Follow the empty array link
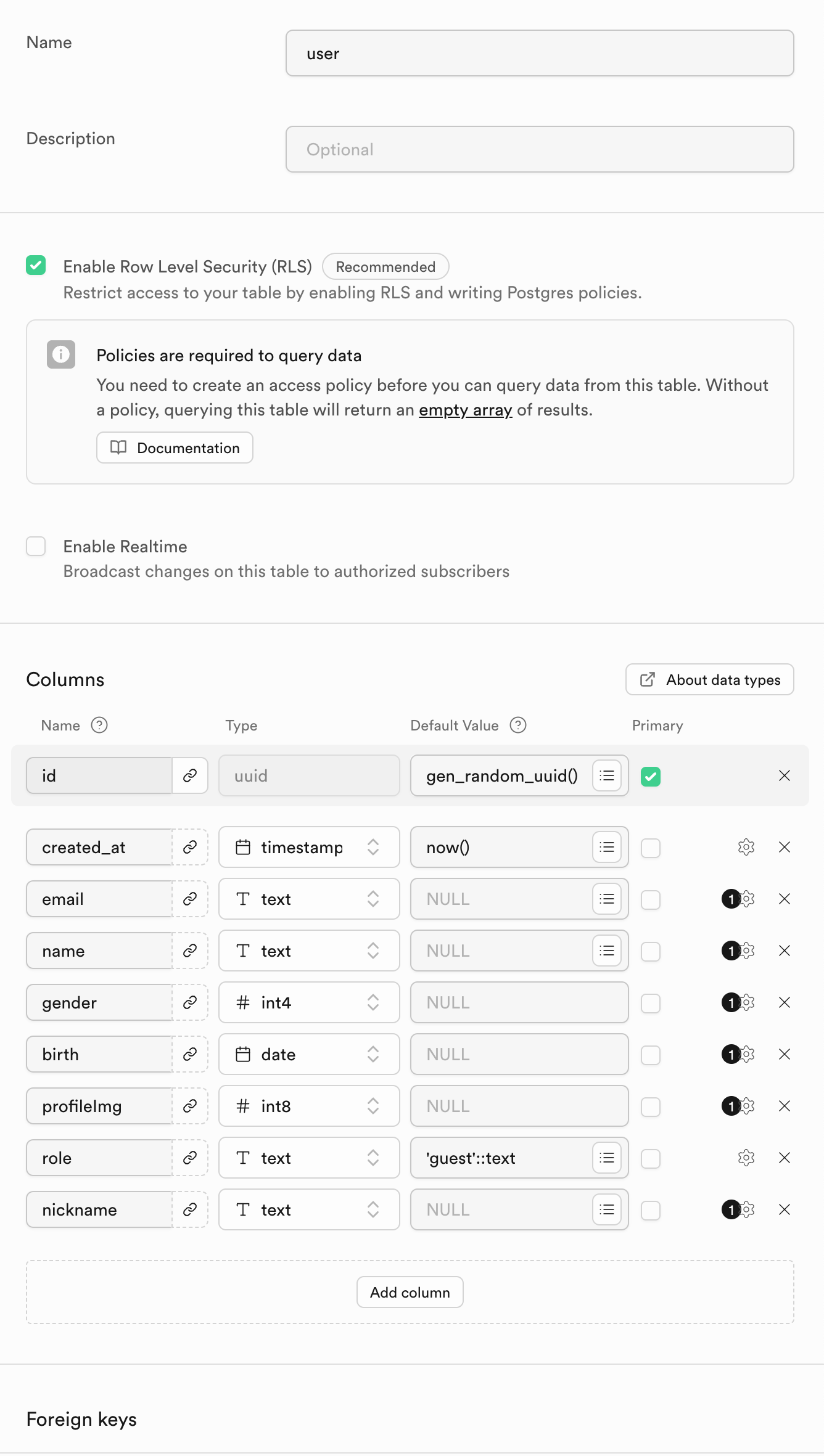The width and height of the screenshot is (824, 1456). pos(466,410)
